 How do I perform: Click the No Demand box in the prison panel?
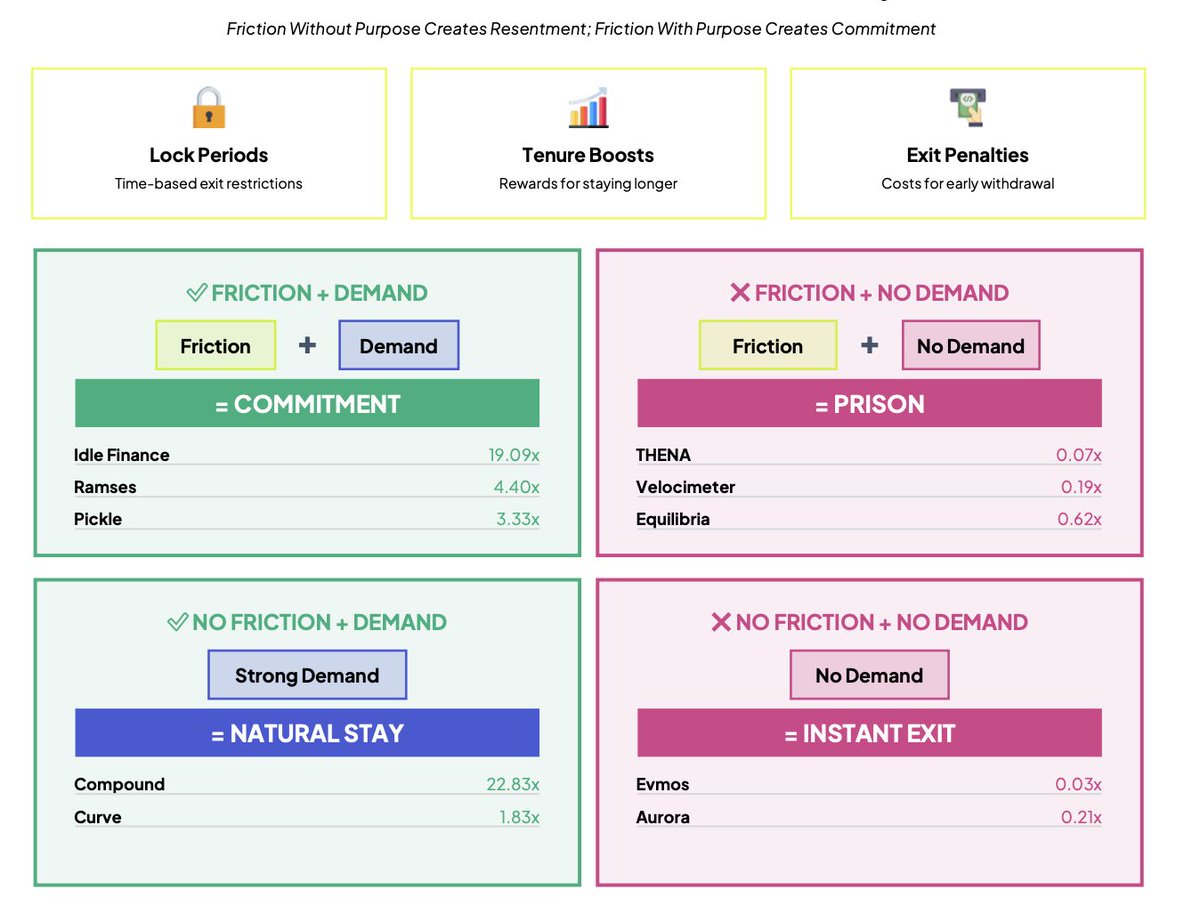coord(970,346)
